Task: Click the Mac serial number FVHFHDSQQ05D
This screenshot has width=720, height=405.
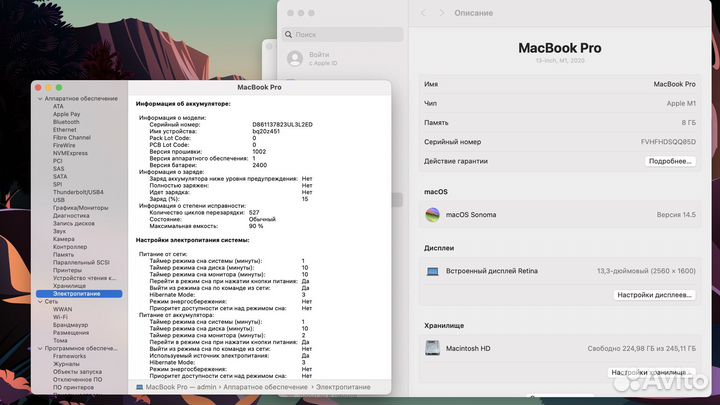Action: coord(668,142)
